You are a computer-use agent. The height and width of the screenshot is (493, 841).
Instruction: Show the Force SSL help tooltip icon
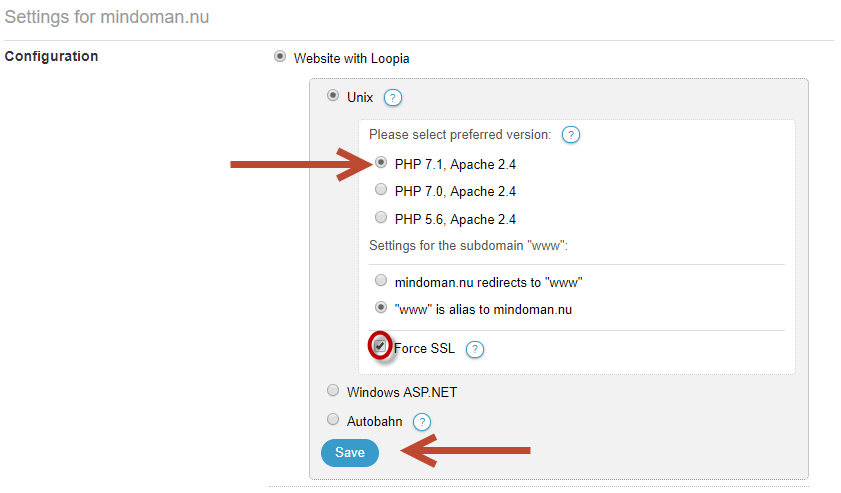(x=475, y=349)
